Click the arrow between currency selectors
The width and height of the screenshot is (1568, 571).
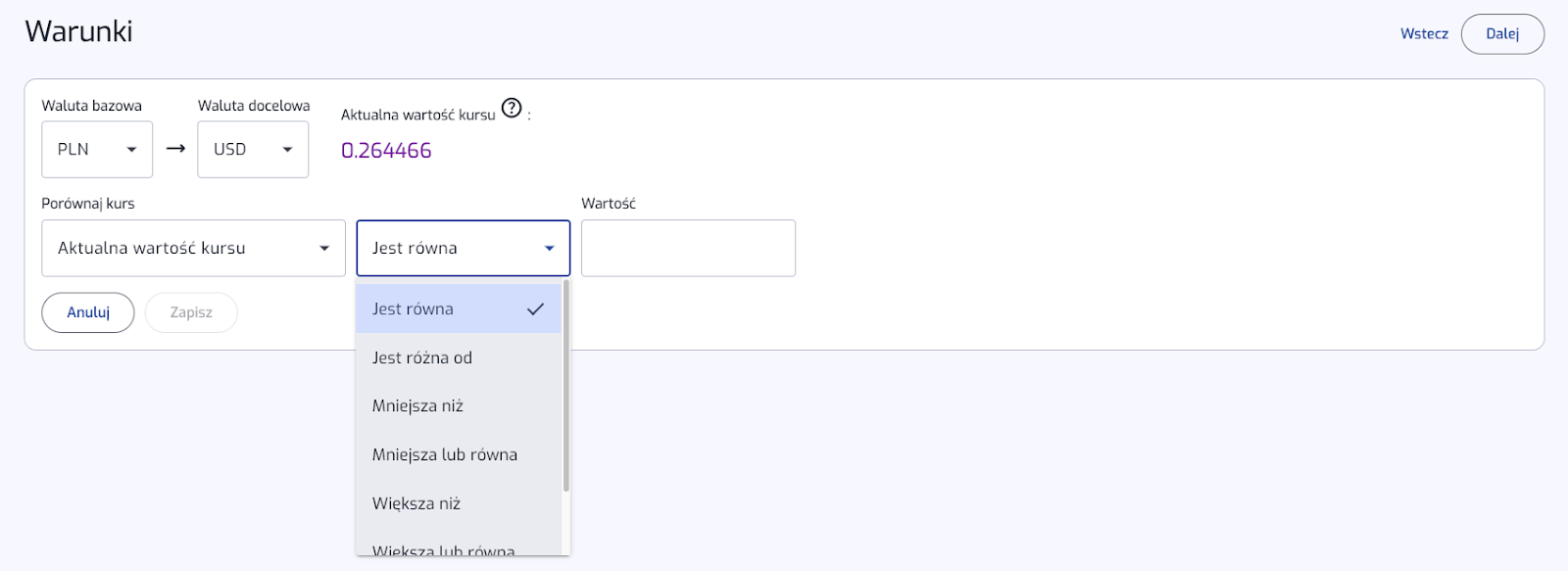175,149
